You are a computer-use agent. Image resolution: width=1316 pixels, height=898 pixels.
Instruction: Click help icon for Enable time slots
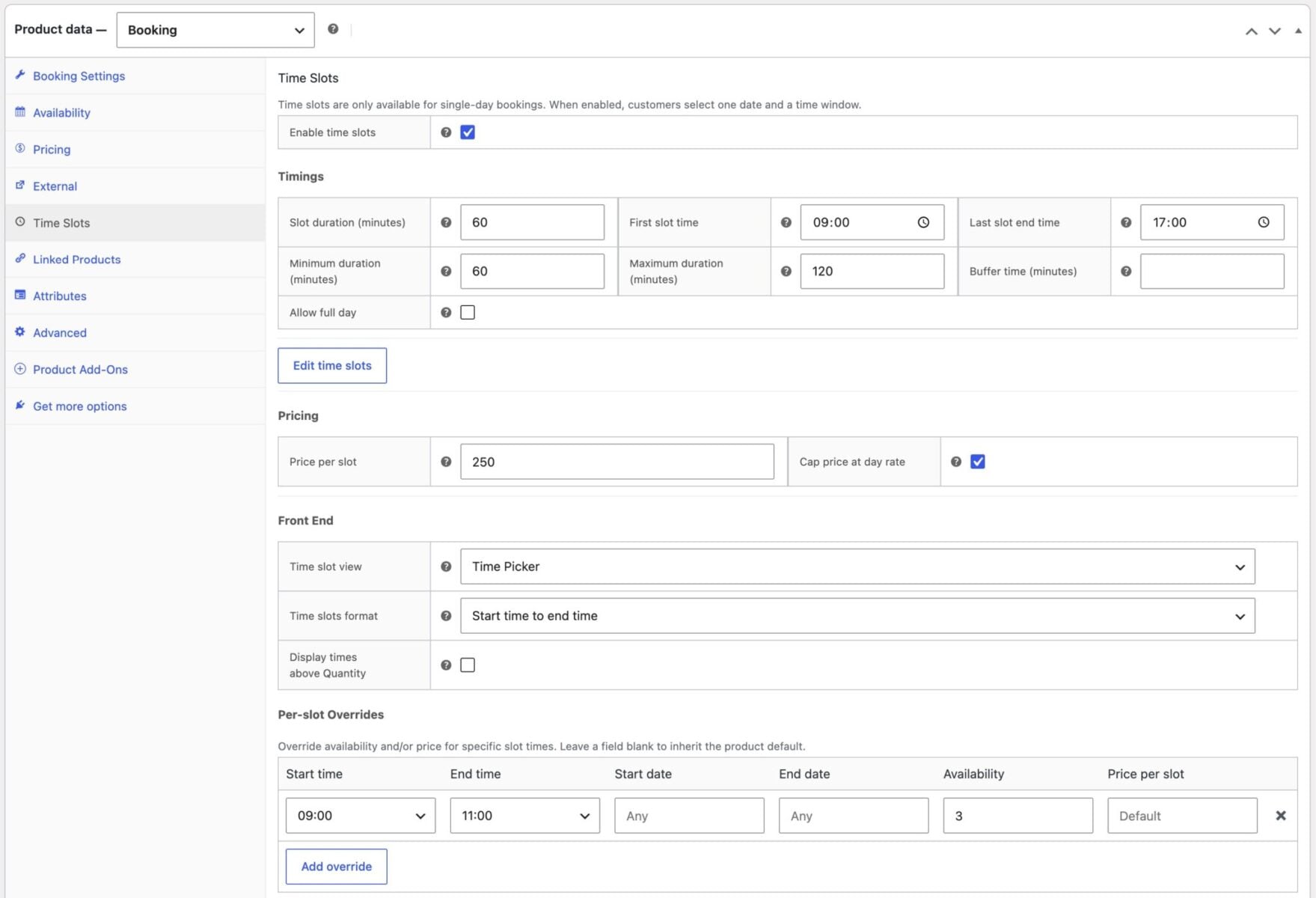coord(446,132)
